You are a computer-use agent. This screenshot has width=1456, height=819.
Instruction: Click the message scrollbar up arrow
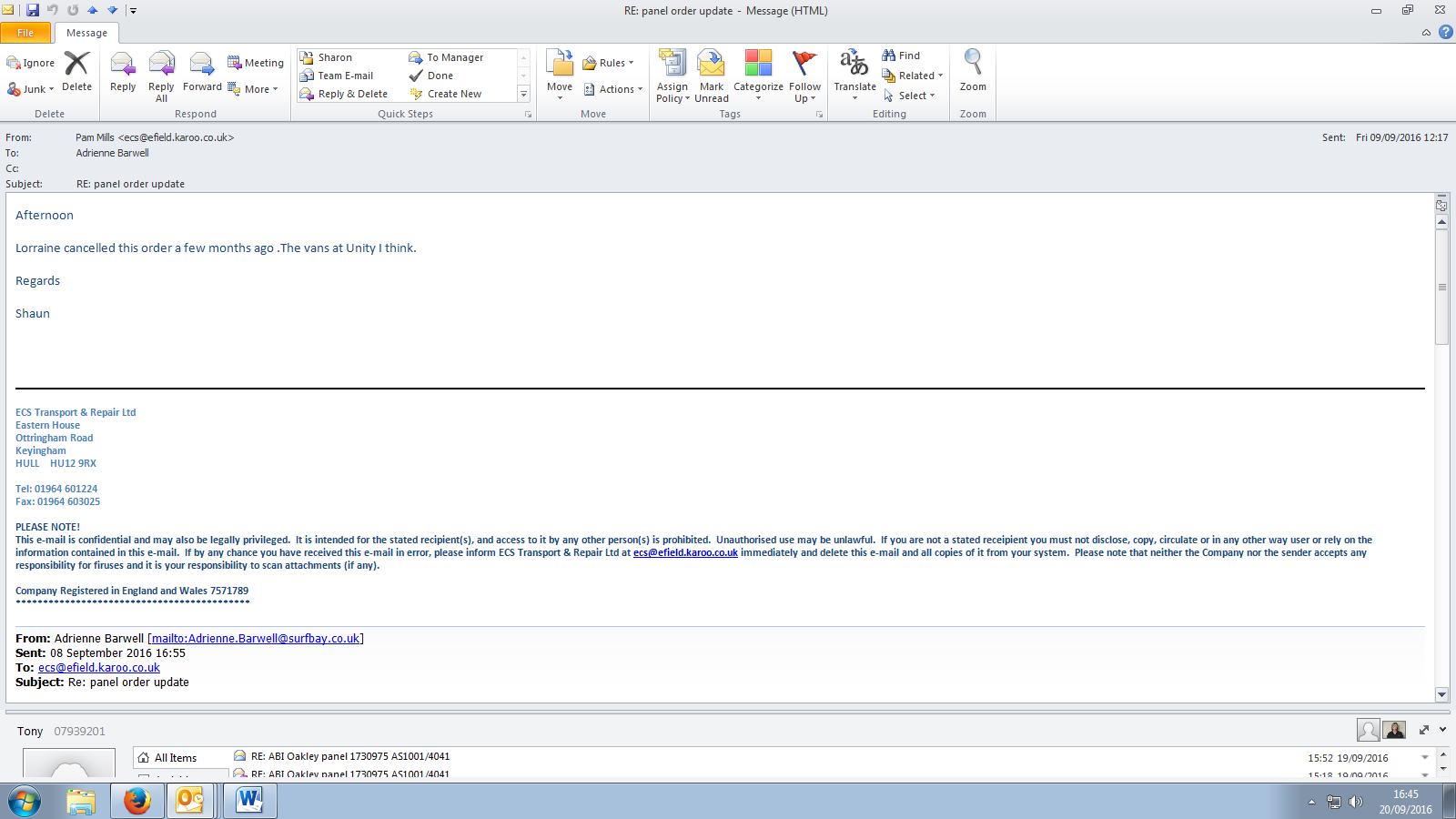pyautogui.click(x=1441, y=221)
